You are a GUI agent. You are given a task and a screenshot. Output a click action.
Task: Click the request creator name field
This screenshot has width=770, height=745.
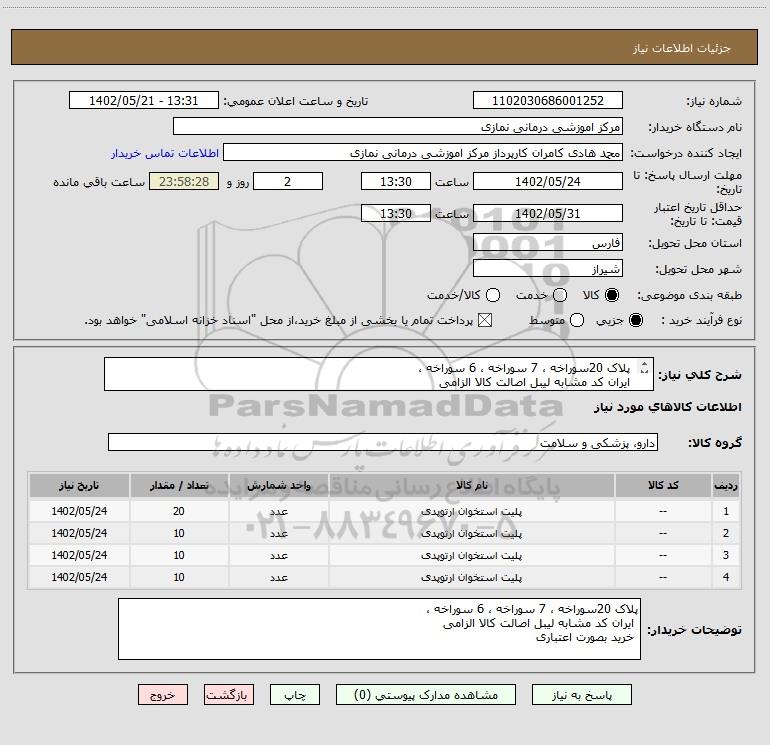click(x=423, y=152)
